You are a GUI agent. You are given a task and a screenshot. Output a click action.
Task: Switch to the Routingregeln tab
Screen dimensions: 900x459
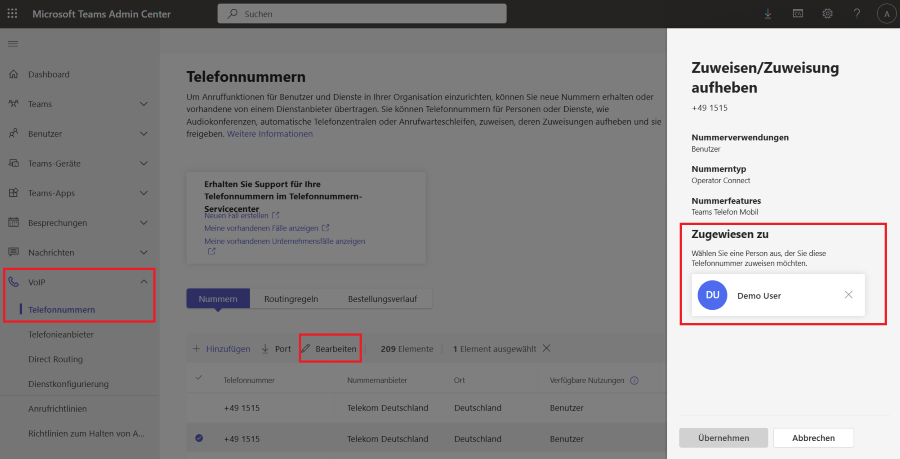(291, 298)
